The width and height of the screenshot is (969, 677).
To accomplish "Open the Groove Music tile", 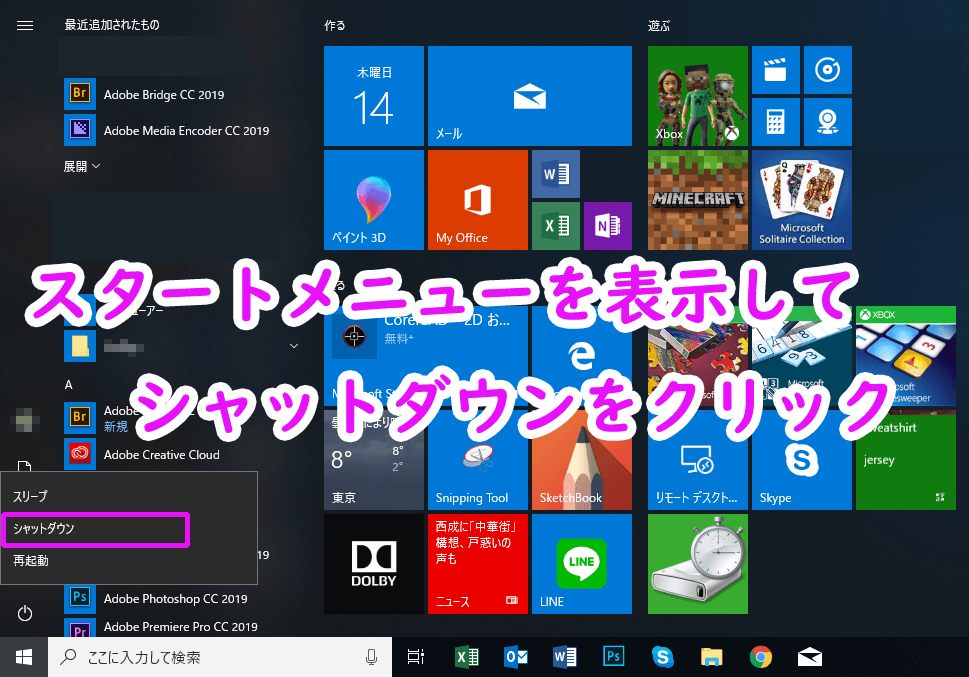I will (827, 70).
